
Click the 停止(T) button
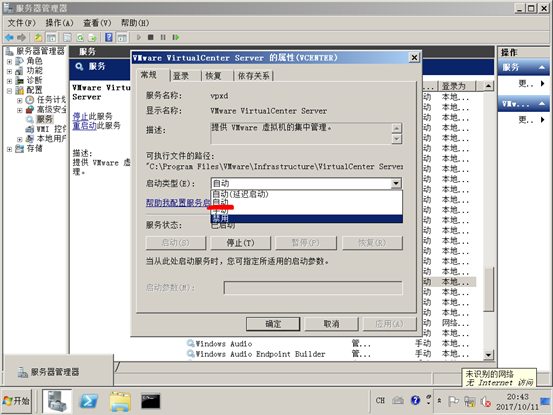241,243
